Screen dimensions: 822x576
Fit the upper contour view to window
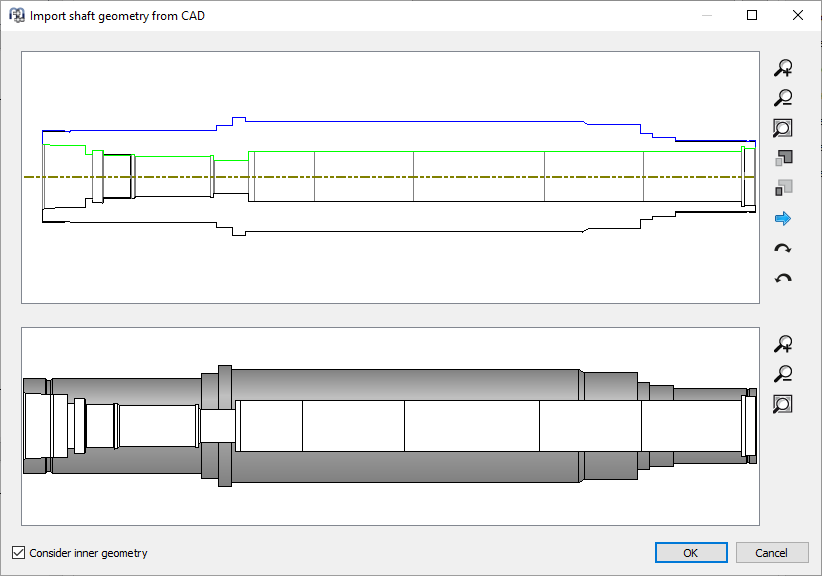click(783, 128)
